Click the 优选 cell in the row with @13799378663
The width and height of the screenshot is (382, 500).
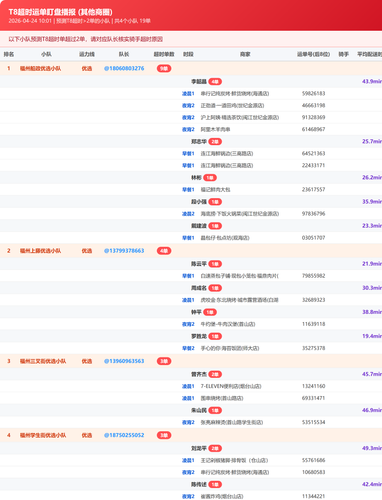(x=87, y=251)
